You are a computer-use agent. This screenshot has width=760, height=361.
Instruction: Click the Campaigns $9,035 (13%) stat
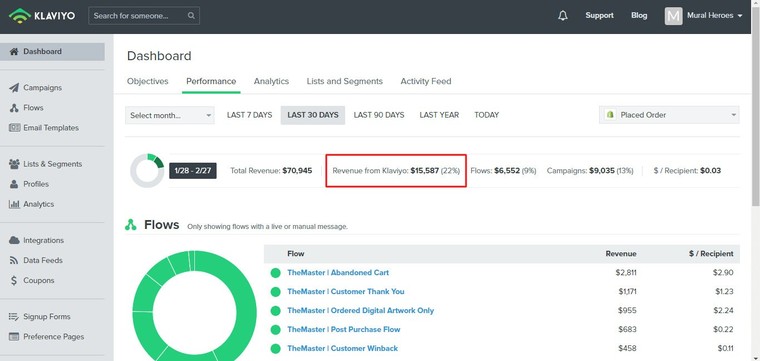[x=590, y=171]
